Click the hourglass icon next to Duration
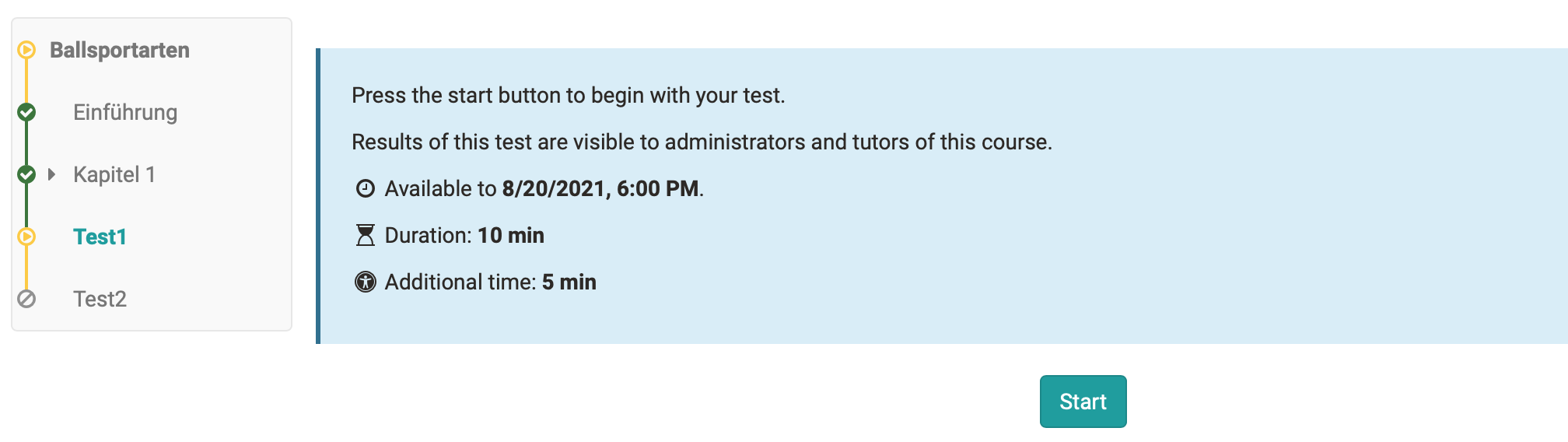This screenshot has height=442, width=1568. click(365, 235)
